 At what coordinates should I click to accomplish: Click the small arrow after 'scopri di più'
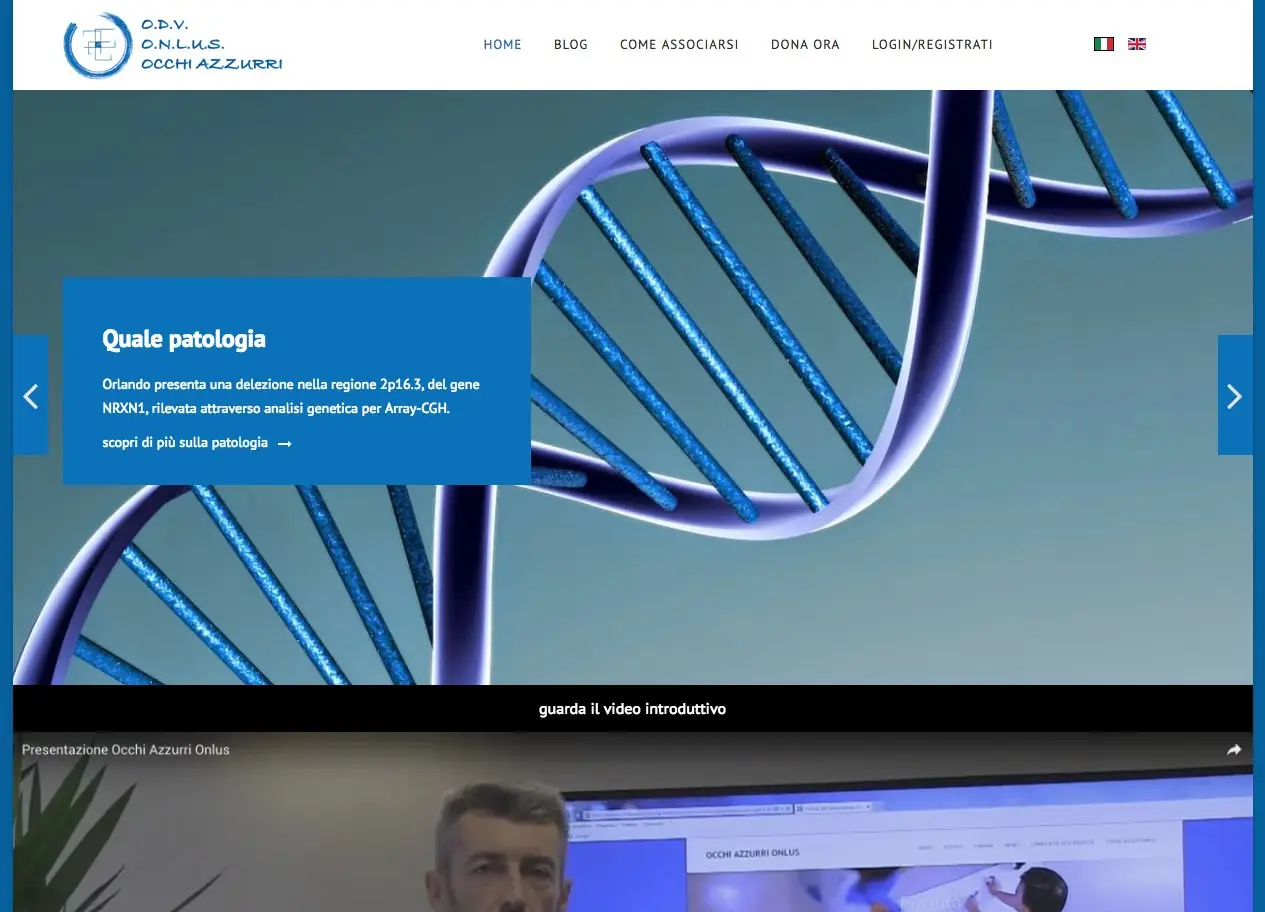[285, 444]
